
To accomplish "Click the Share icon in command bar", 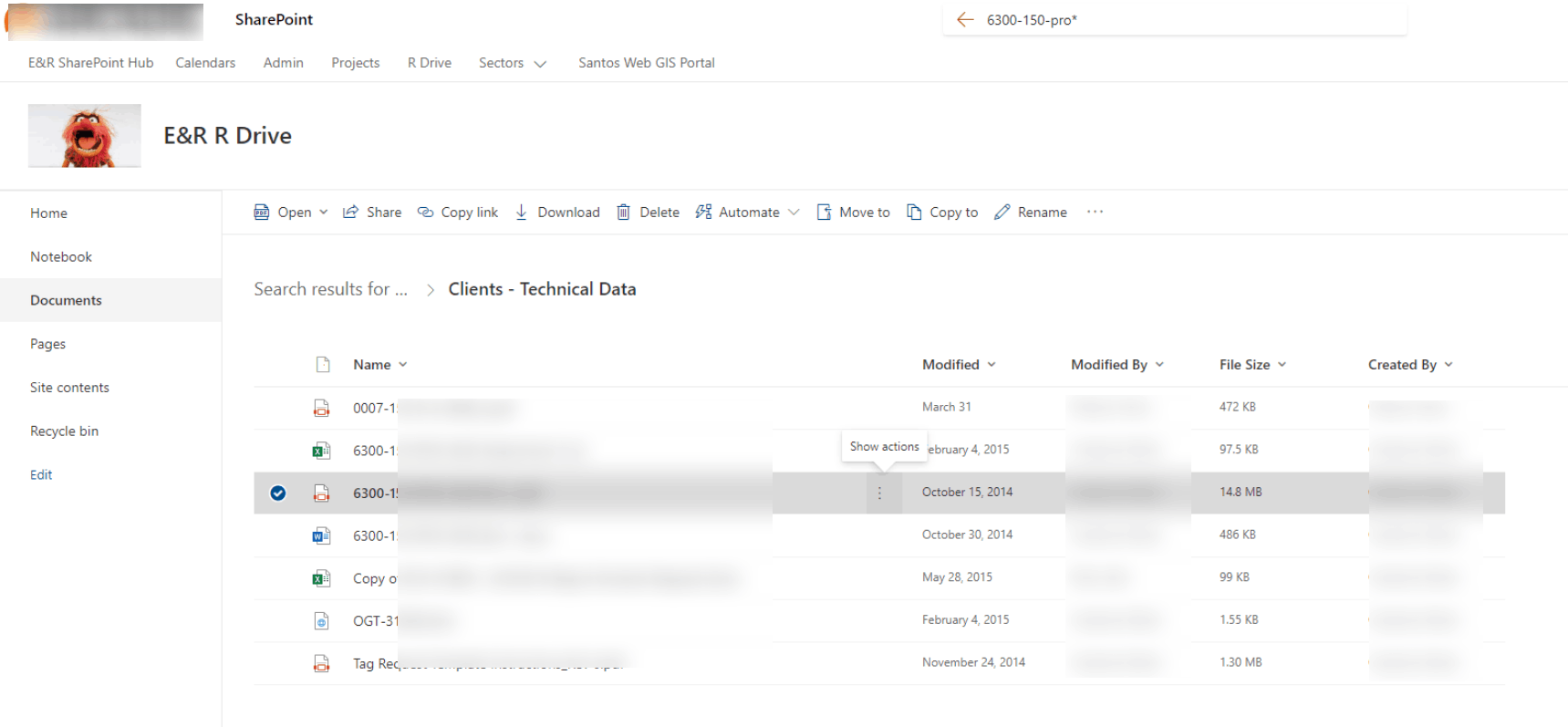I will (x=350, y=213).
